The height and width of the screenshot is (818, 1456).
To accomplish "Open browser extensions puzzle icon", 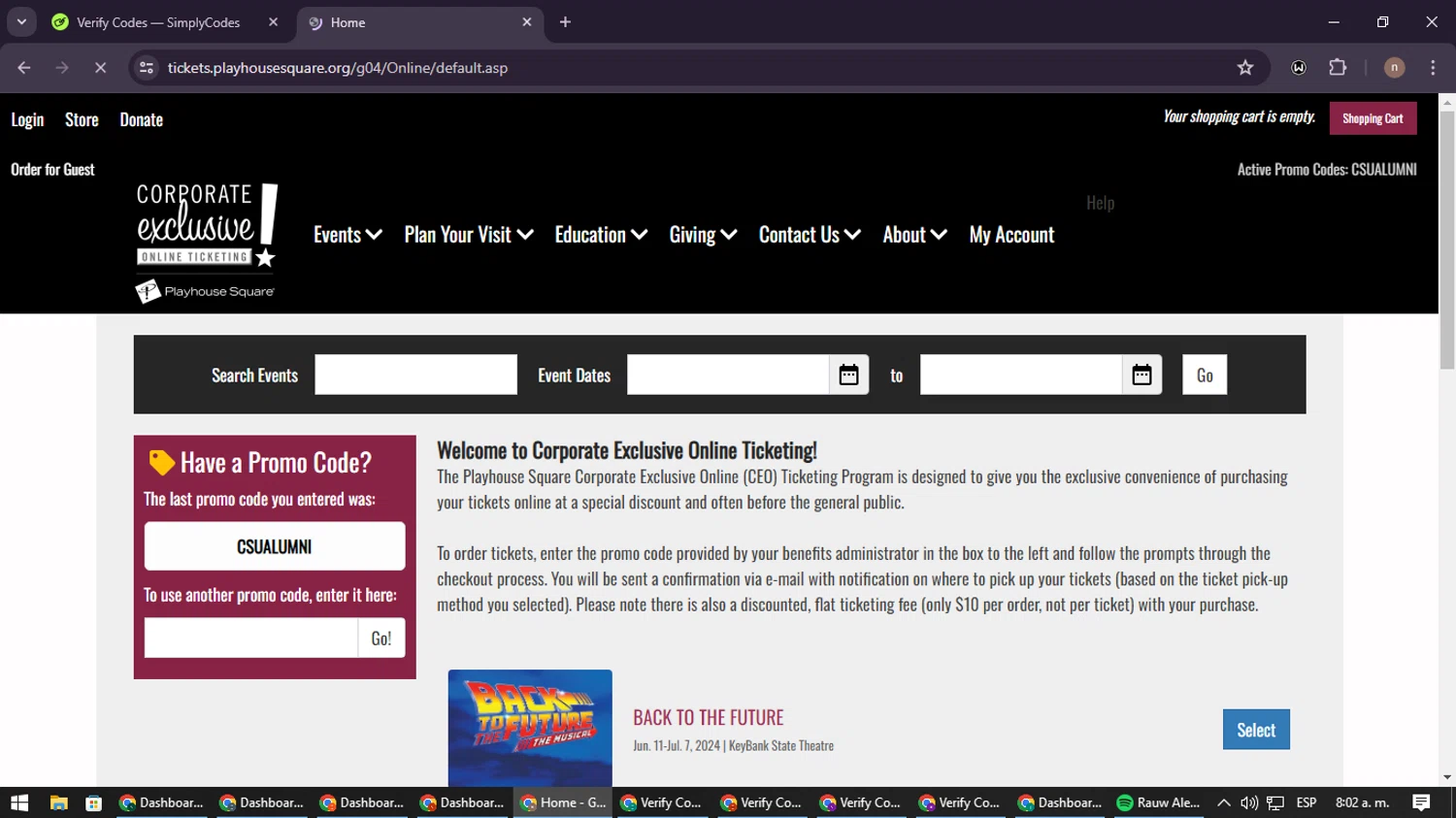I will 1338,68.
